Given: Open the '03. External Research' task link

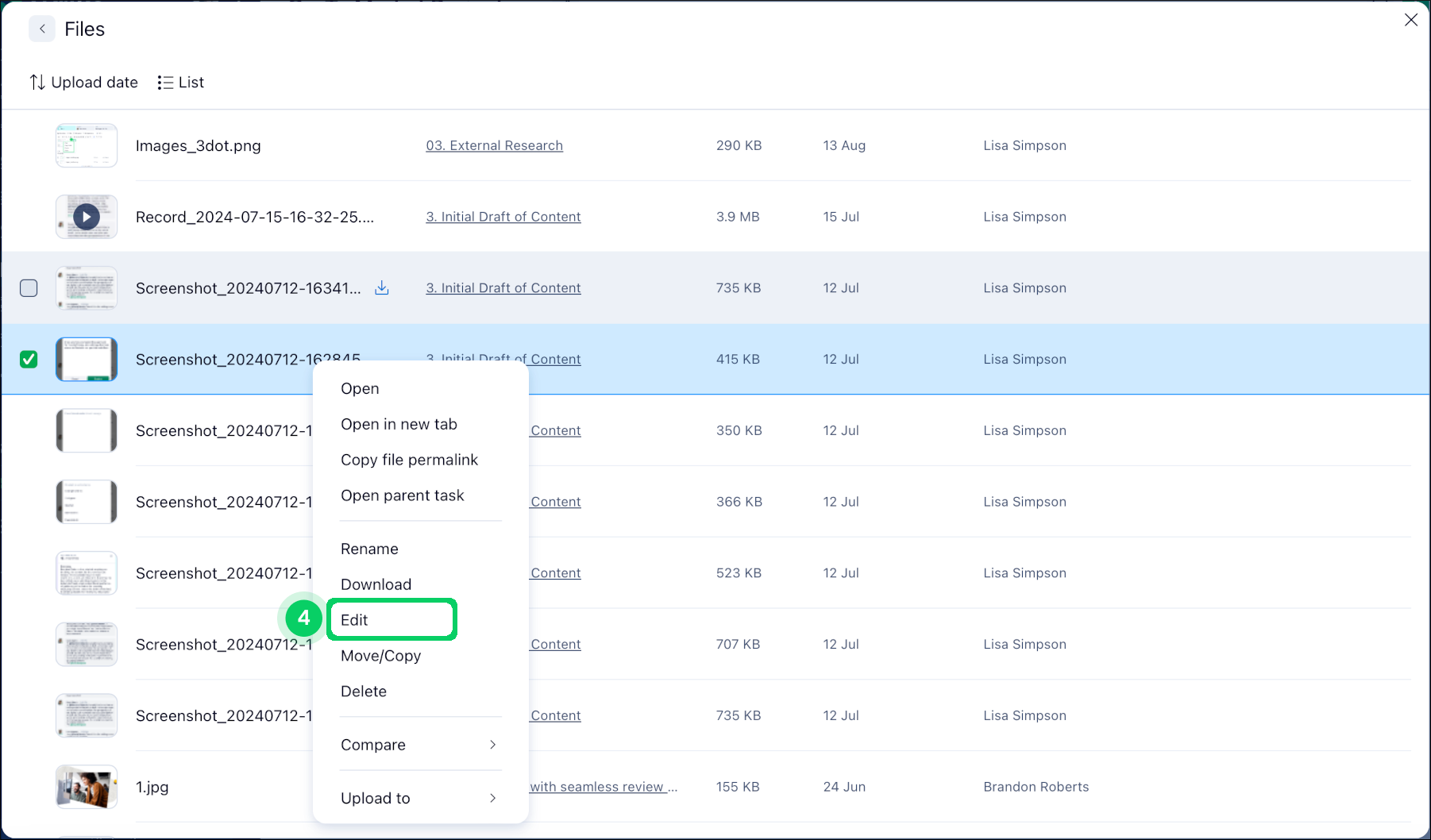Looking at the screenshot, I should click(x=494, y=145).
